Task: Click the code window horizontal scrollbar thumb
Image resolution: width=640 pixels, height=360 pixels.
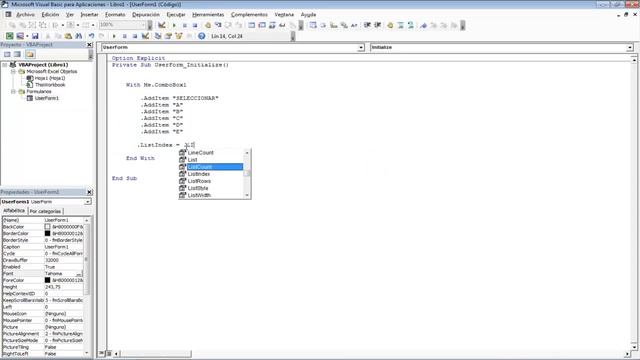Action: tap(156, 353)
